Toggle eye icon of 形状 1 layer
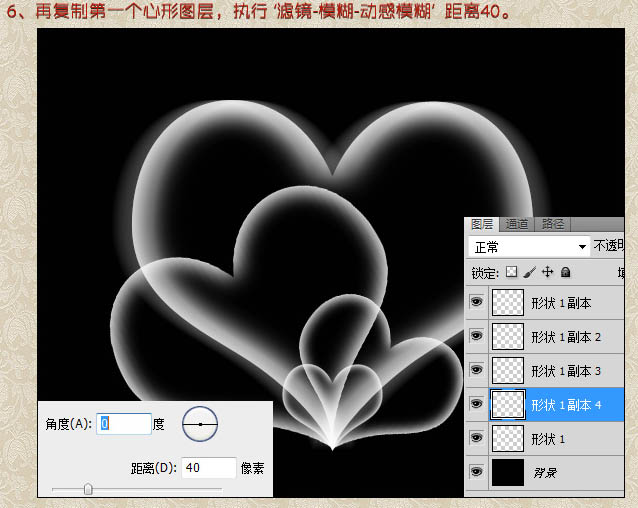Viewport: 638px width, 508px height. (476, 438)
